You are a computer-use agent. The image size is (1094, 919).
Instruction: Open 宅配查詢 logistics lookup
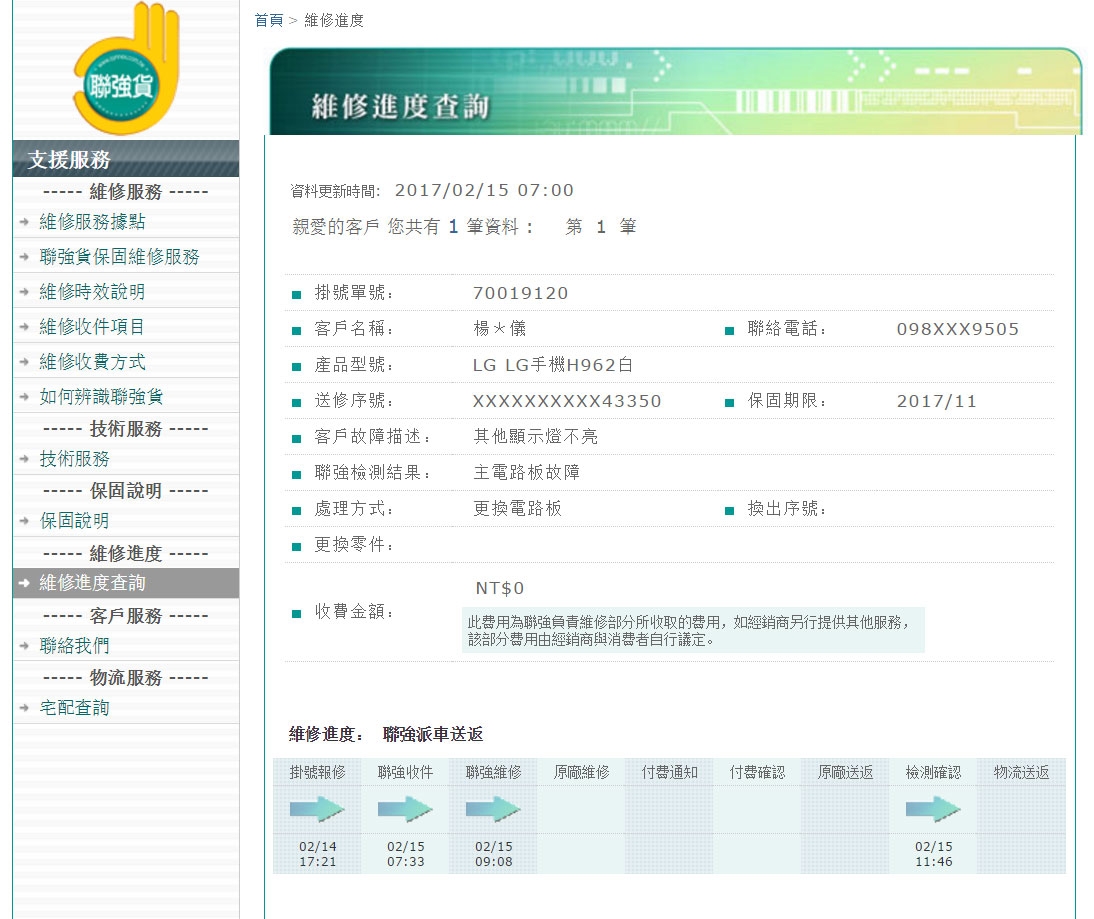74,708
